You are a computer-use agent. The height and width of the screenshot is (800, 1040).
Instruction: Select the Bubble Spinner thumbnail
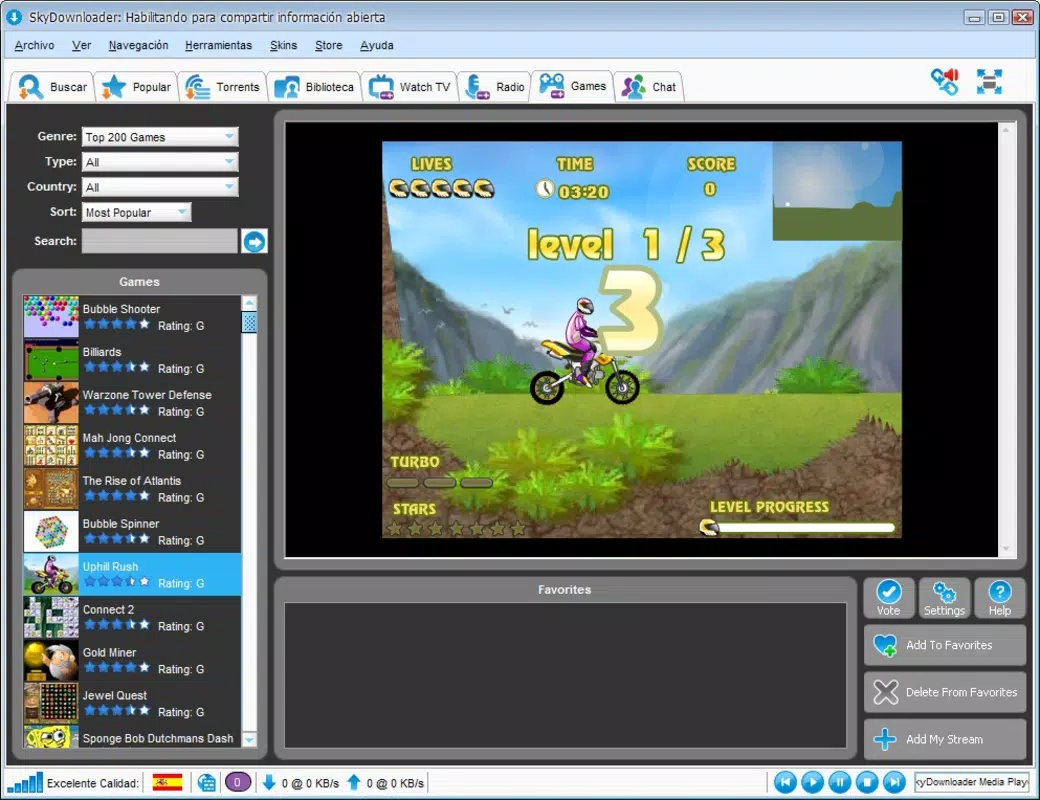[51, 531]
